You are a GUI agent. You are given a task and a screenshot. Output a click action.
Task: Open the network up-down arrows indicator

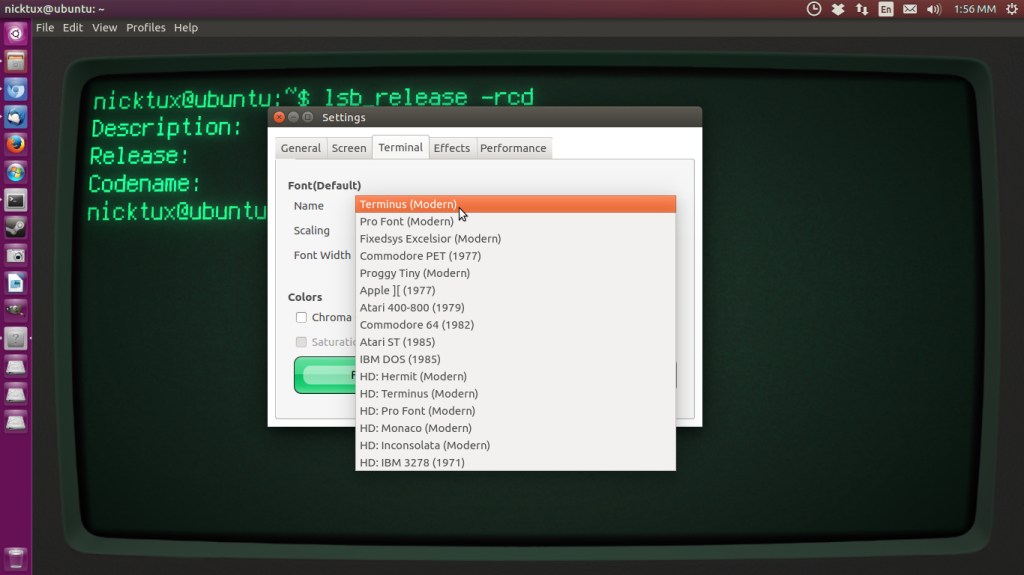[862, 8]
